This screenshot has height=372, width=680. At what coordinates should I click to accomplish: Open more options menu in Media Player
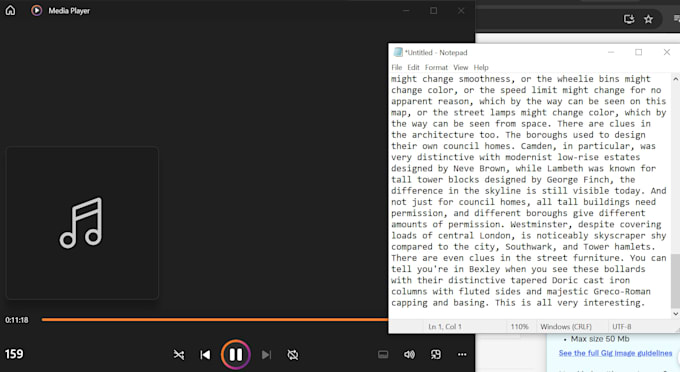pos(462,355)
